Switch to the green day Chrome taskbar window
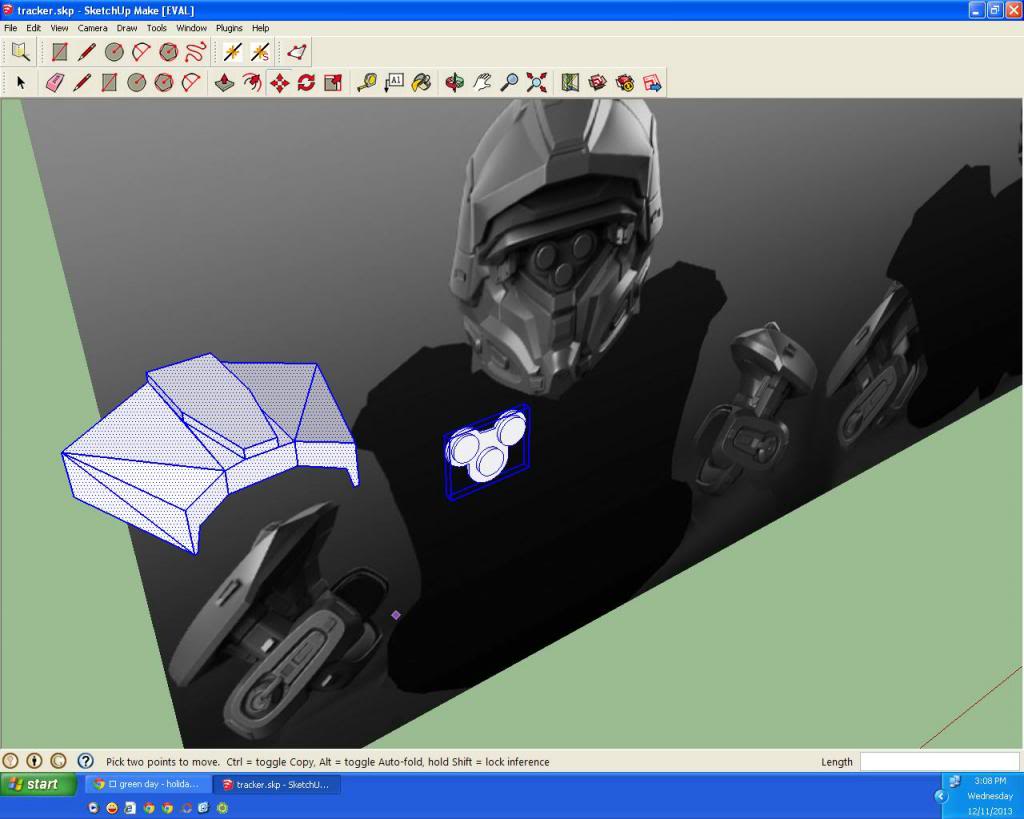Image resolution: width=1024 pixels, height=819 pixels. (148, 784)
